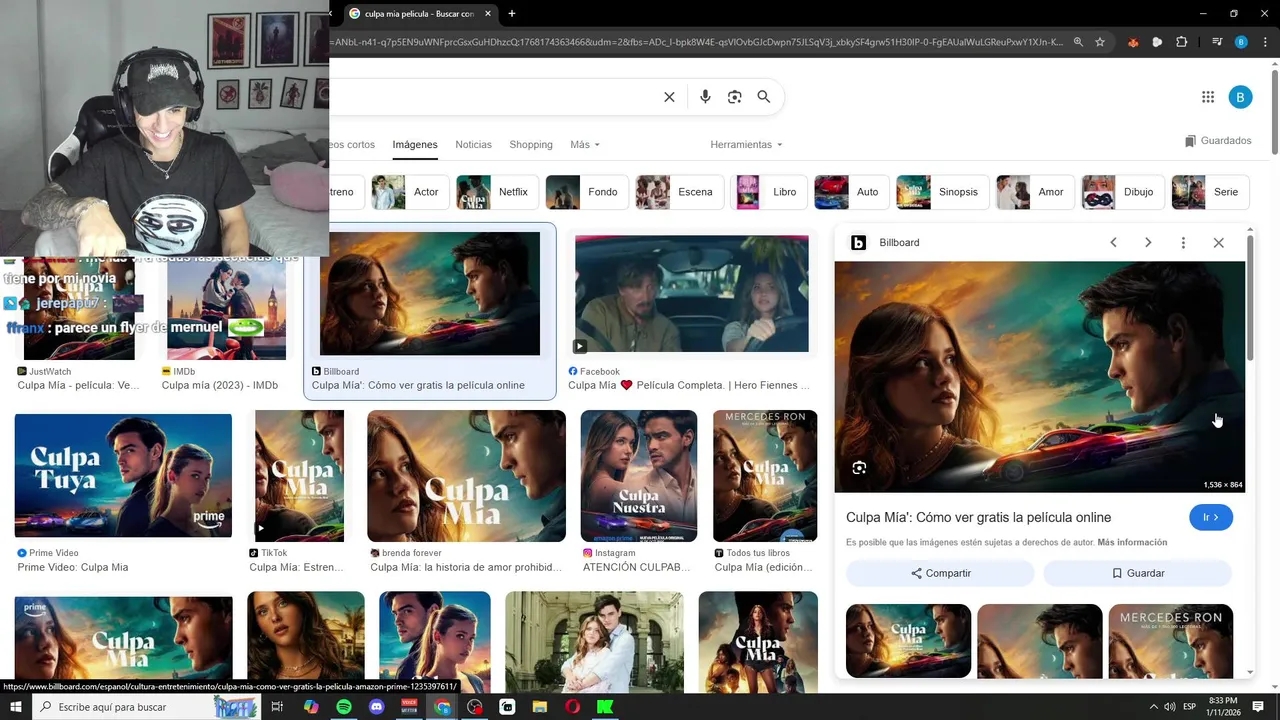Open File Explorer from the taskbar
1280x720 pixels.
pyautogui.click(x=540, y=707)
